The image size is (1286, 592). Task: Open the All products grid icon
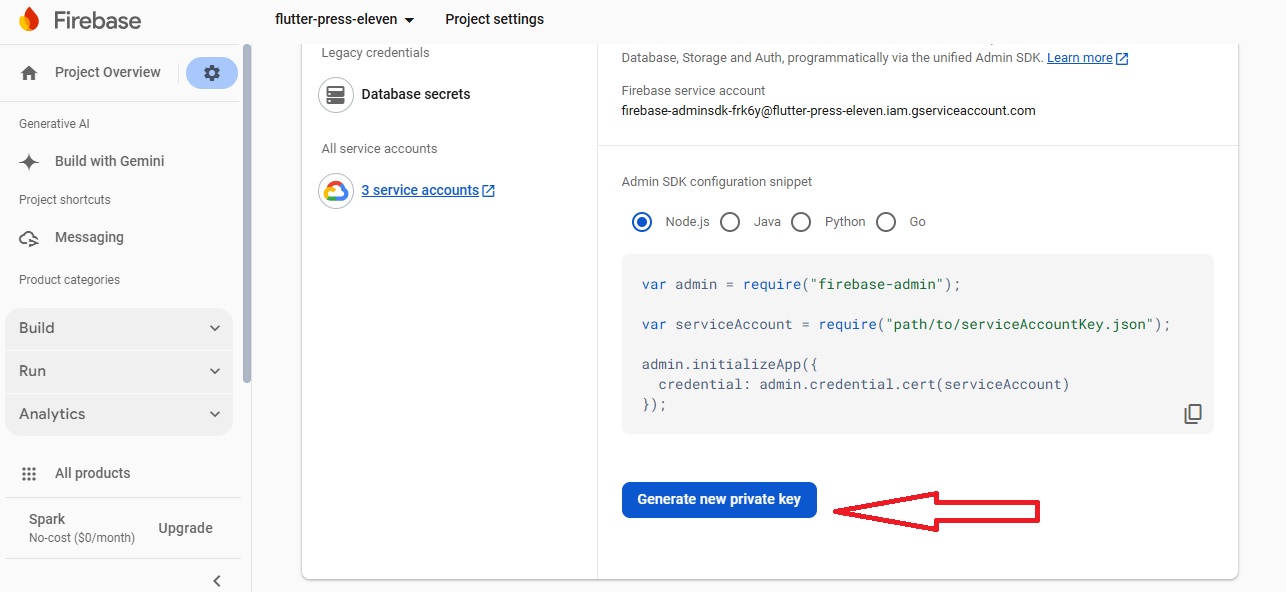29,474
